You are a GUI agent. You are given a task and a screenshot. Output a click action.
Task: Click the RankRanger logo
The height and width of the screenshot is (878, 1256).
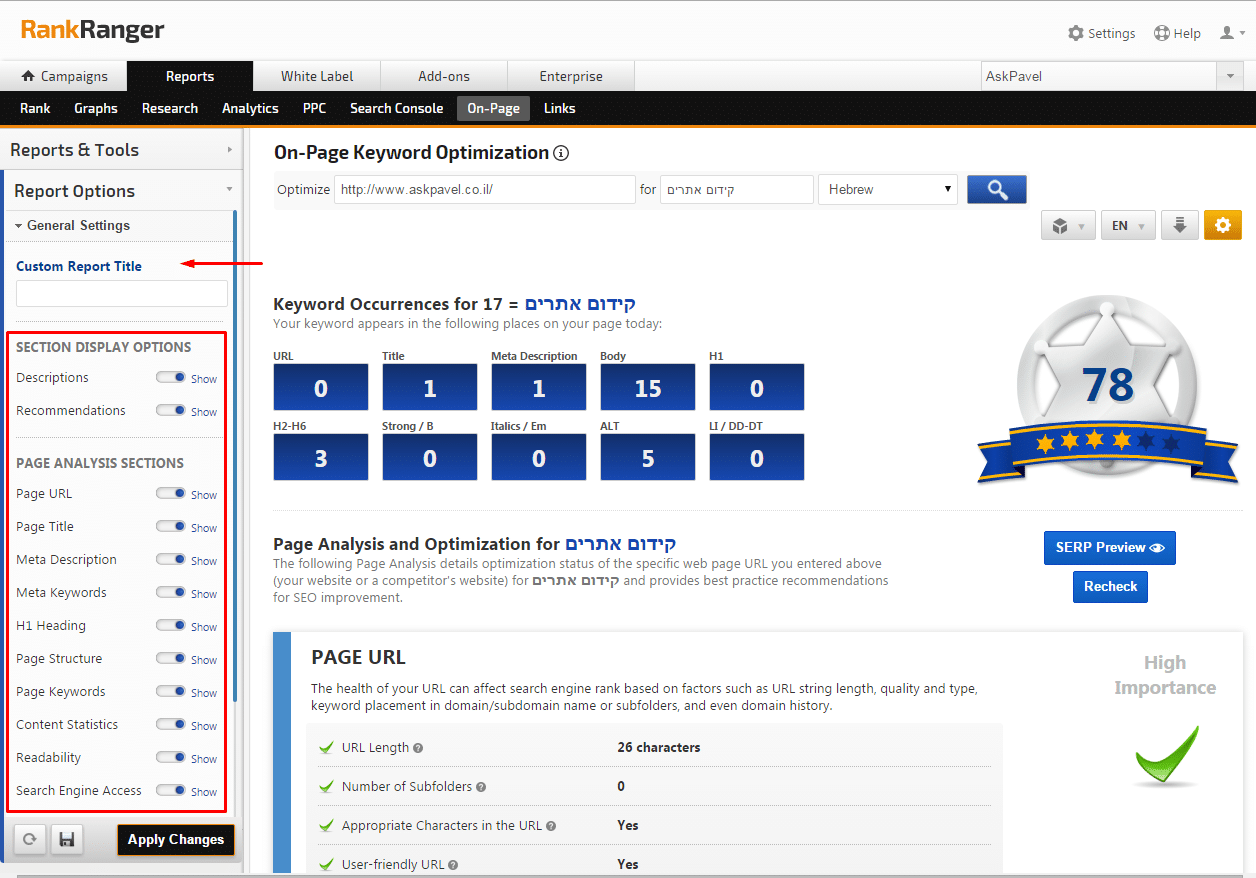click(92, 30)
